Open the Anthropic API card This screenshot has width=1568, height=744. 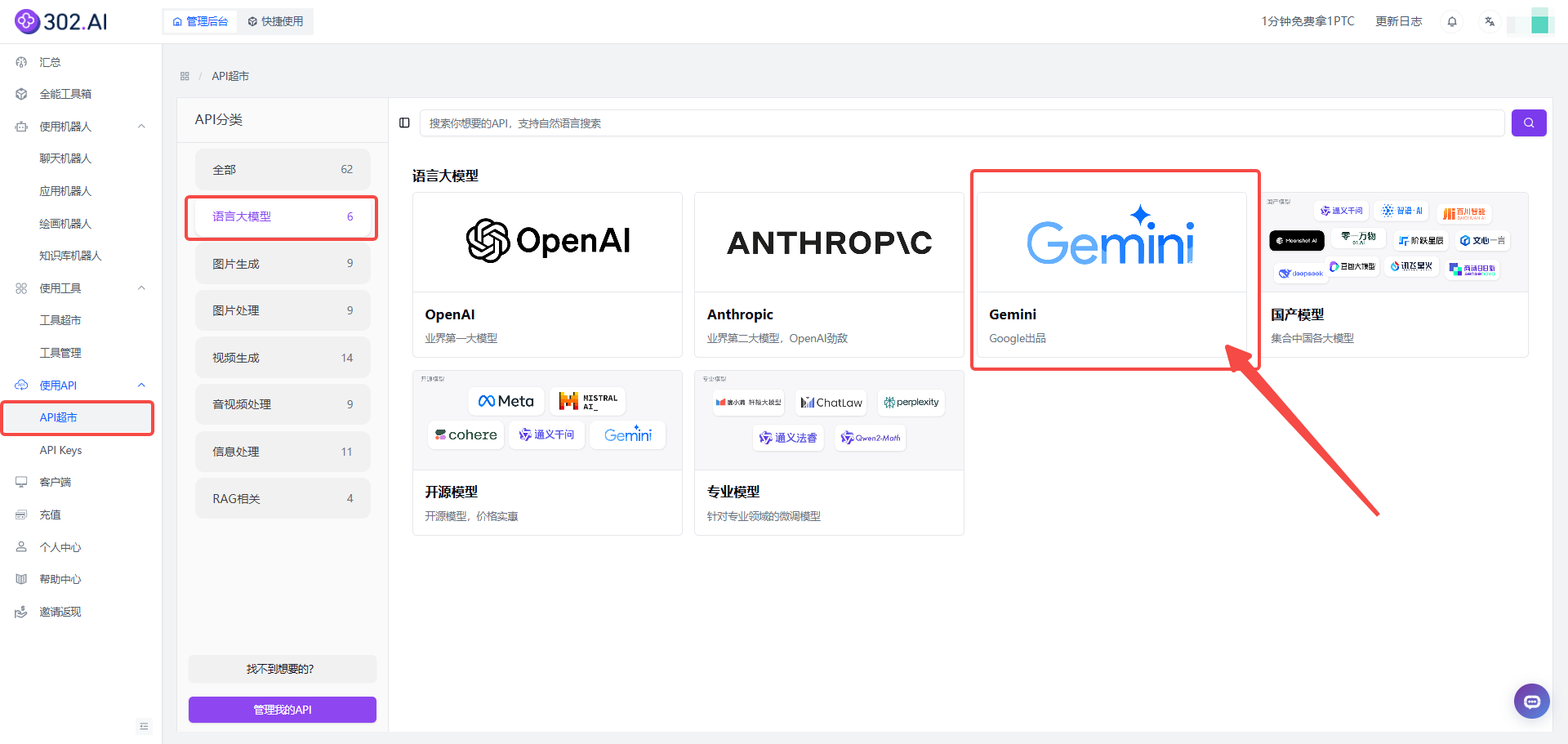(x=829, y=275)
